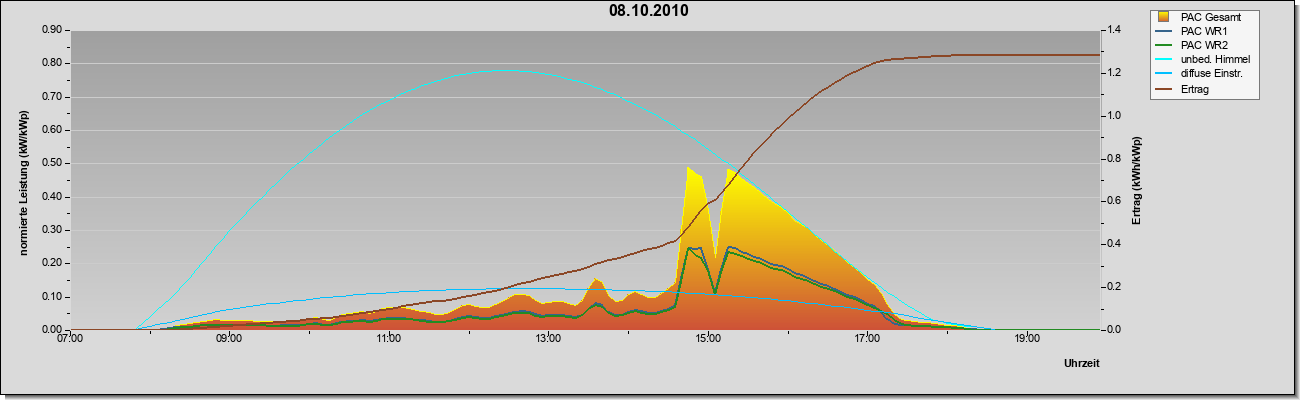Click the 09:00 time axis label
Image resolution: width=1300 pixels, height=400 pixels.
tap(229, 339)
